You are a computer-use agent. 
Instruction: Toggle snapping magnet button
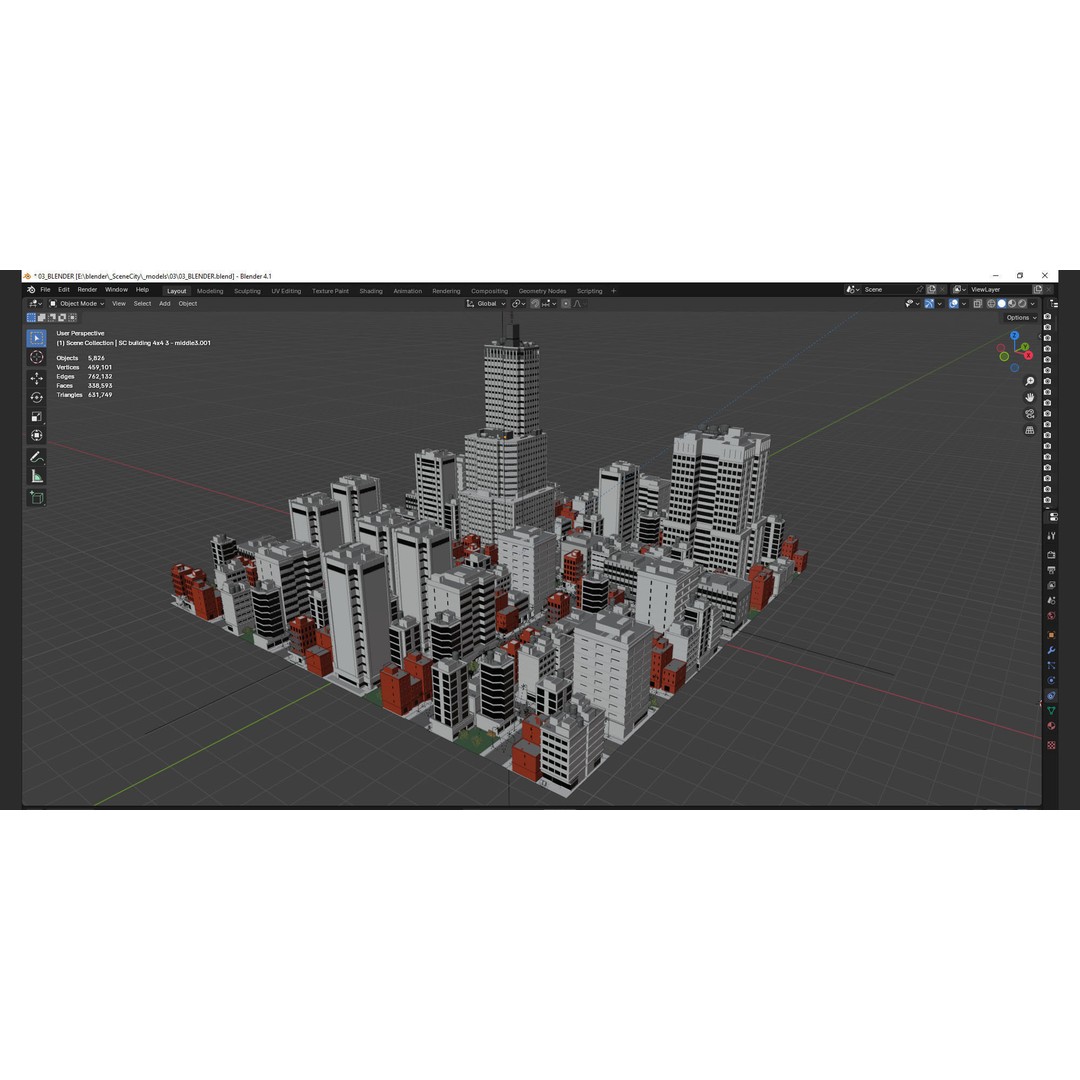(x=534, y=304)
